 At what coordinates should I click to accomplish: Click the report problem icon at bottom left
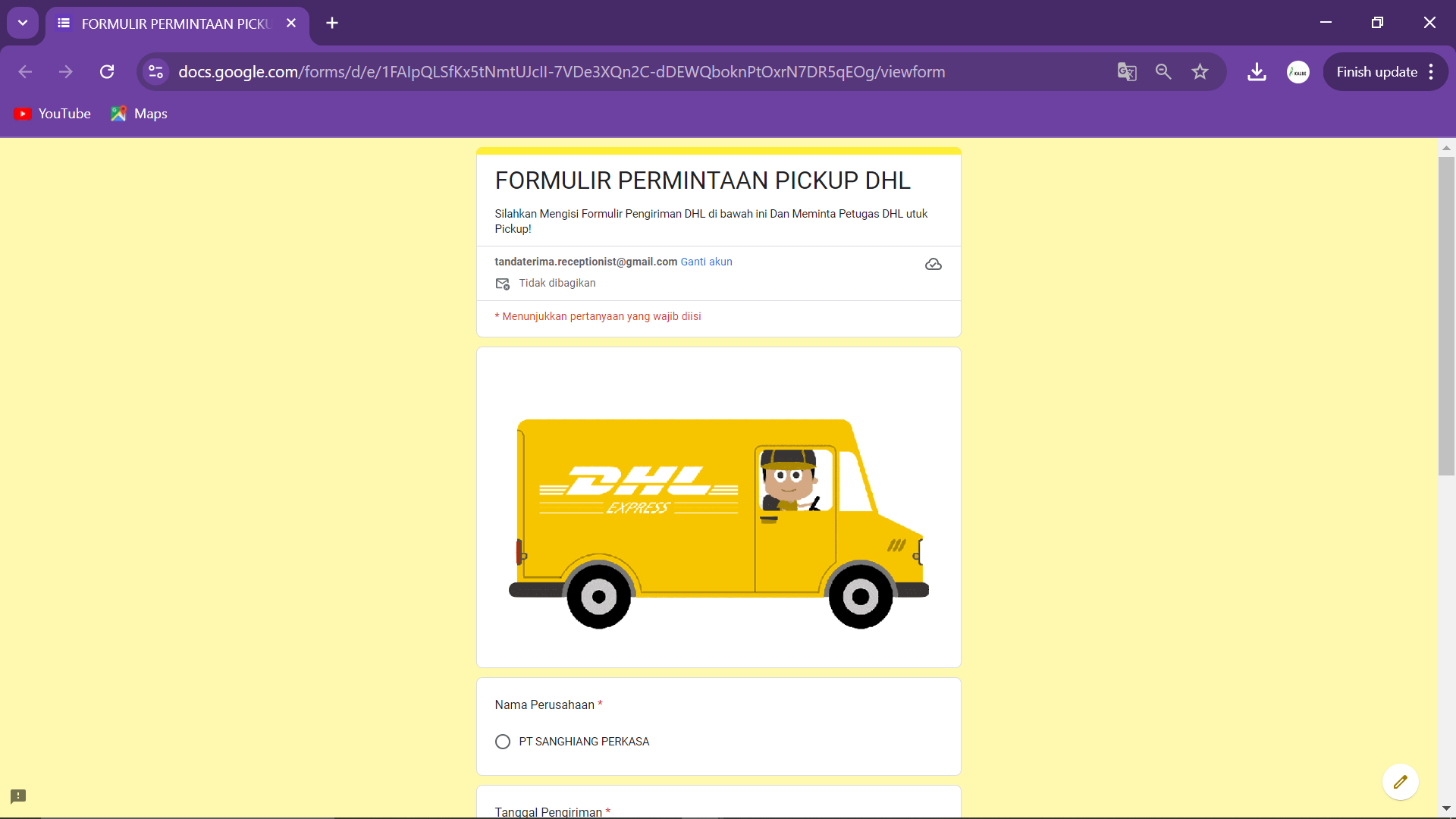[18, 796]
